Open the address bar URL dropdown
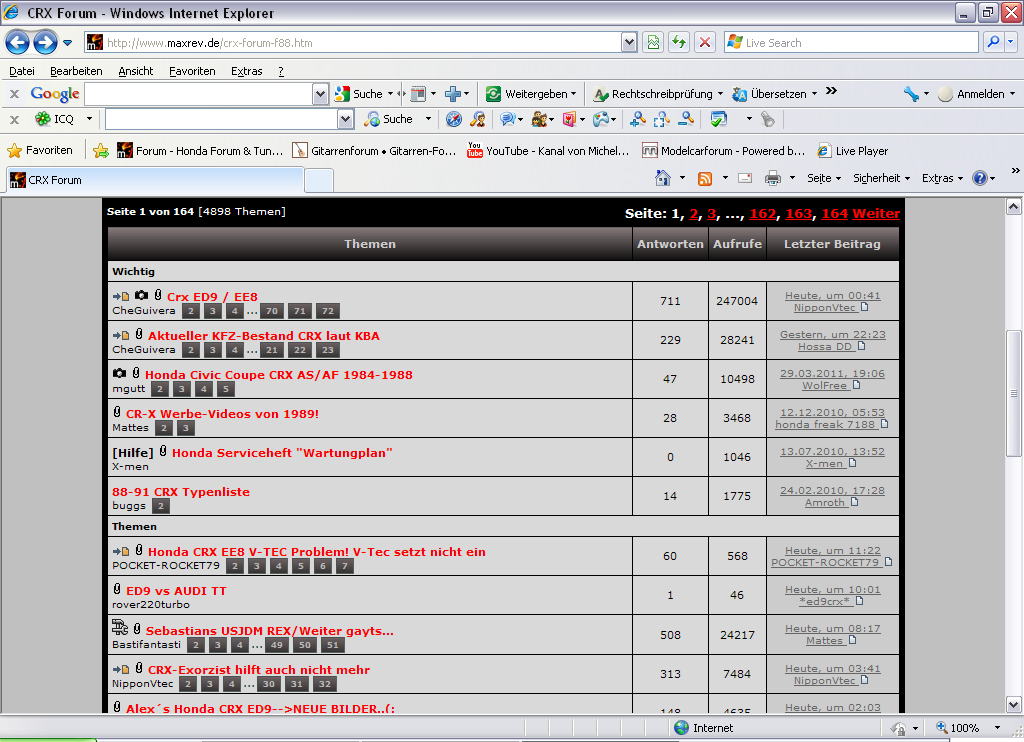Screen dimensions: 1024x742 pyautogui.click(x=628, y=42)
